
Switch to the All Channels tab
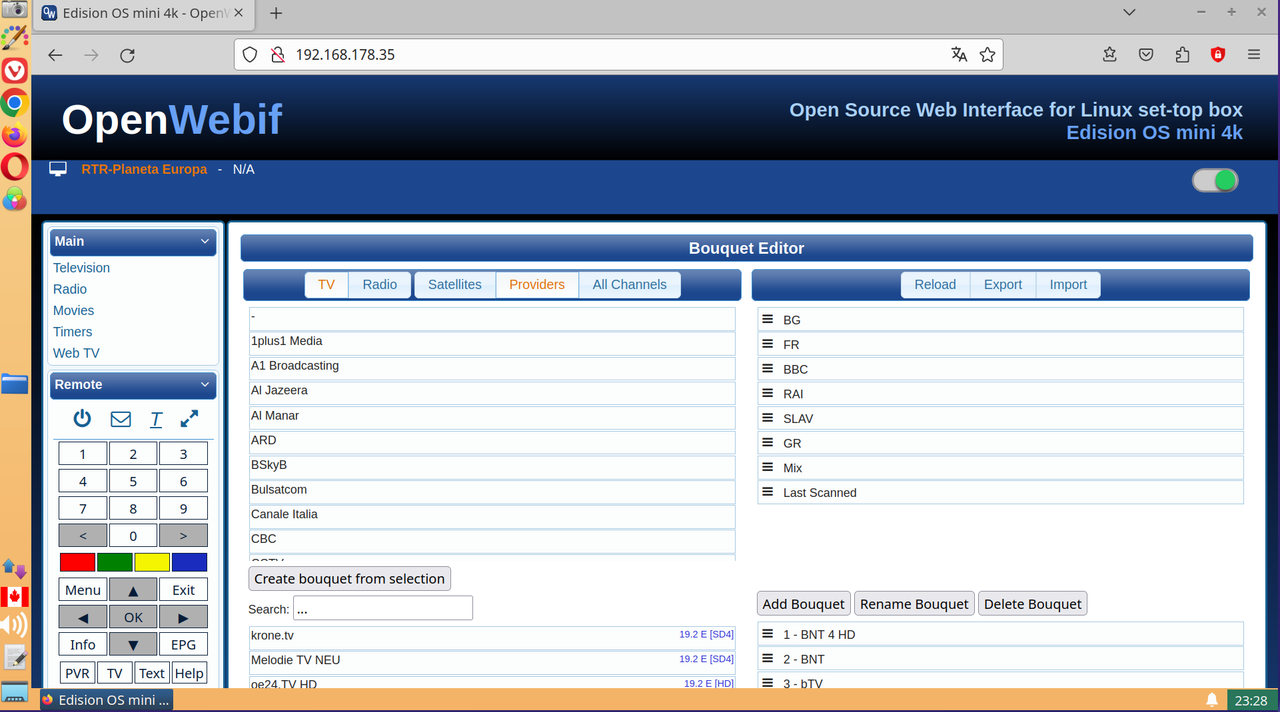coord(629,285)
